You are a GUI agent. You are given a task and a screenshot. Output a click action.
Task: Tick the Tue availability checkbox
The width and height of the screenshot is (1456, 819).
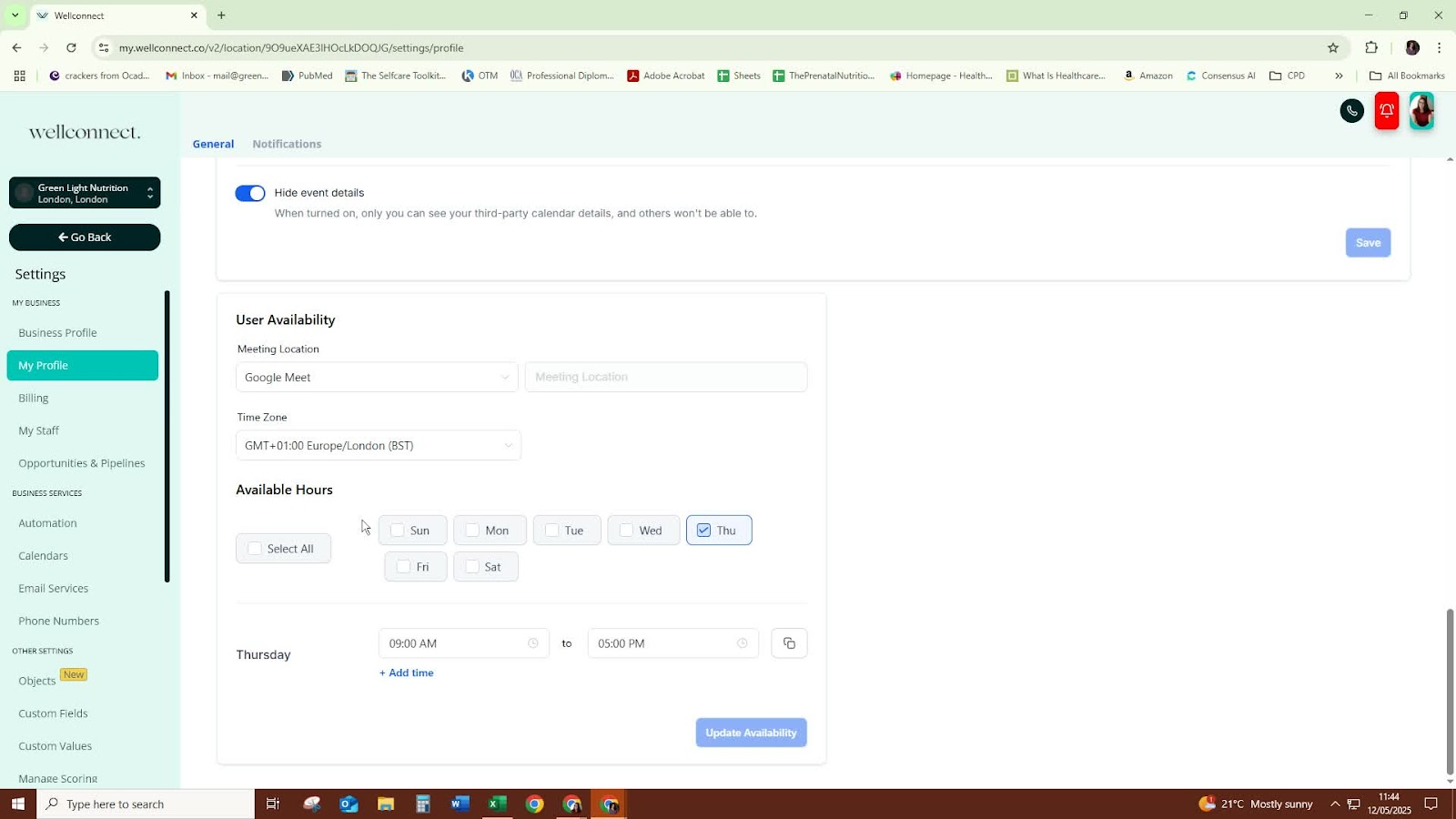pos(551,531)
